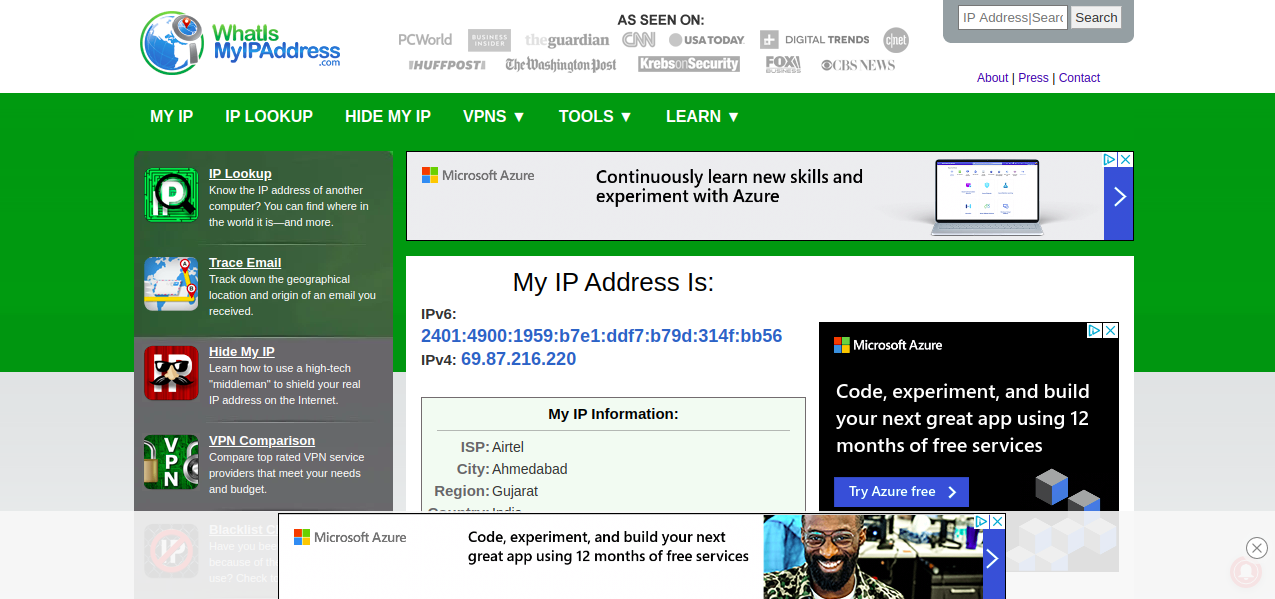
Task: Click the Hide My IP sidebar heading
Action: pyautogui.click(x=242, y=352)
